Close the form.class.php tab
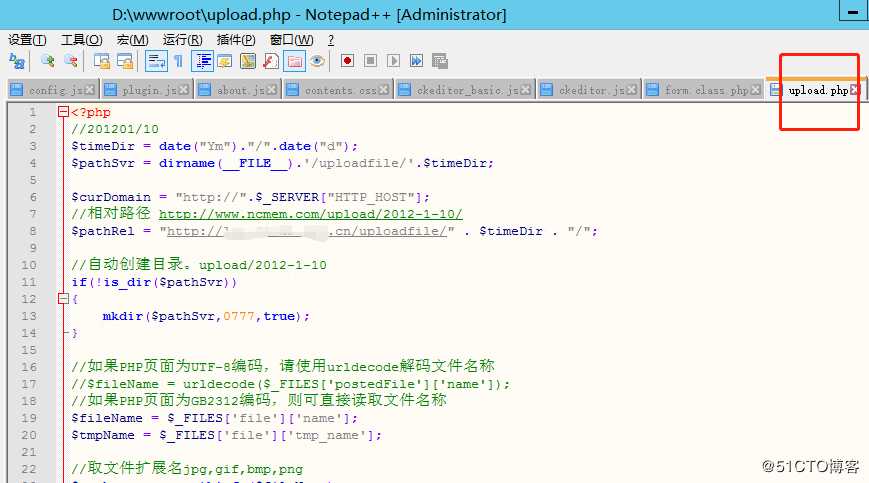Screen dimensions: 869x483 click(x=755, y=90)
